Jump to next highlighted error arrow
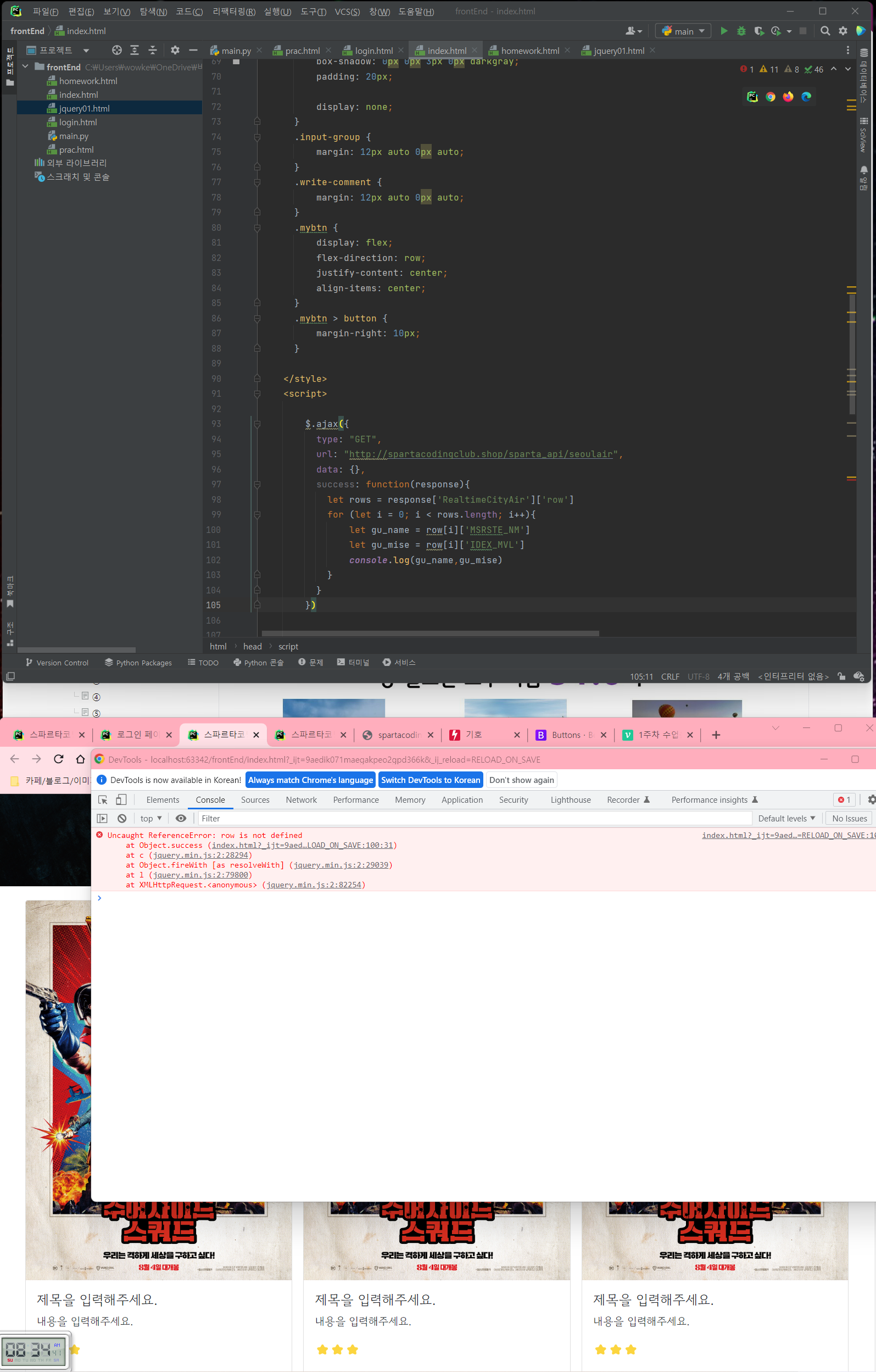876x1372 pixels. [847, 69]
